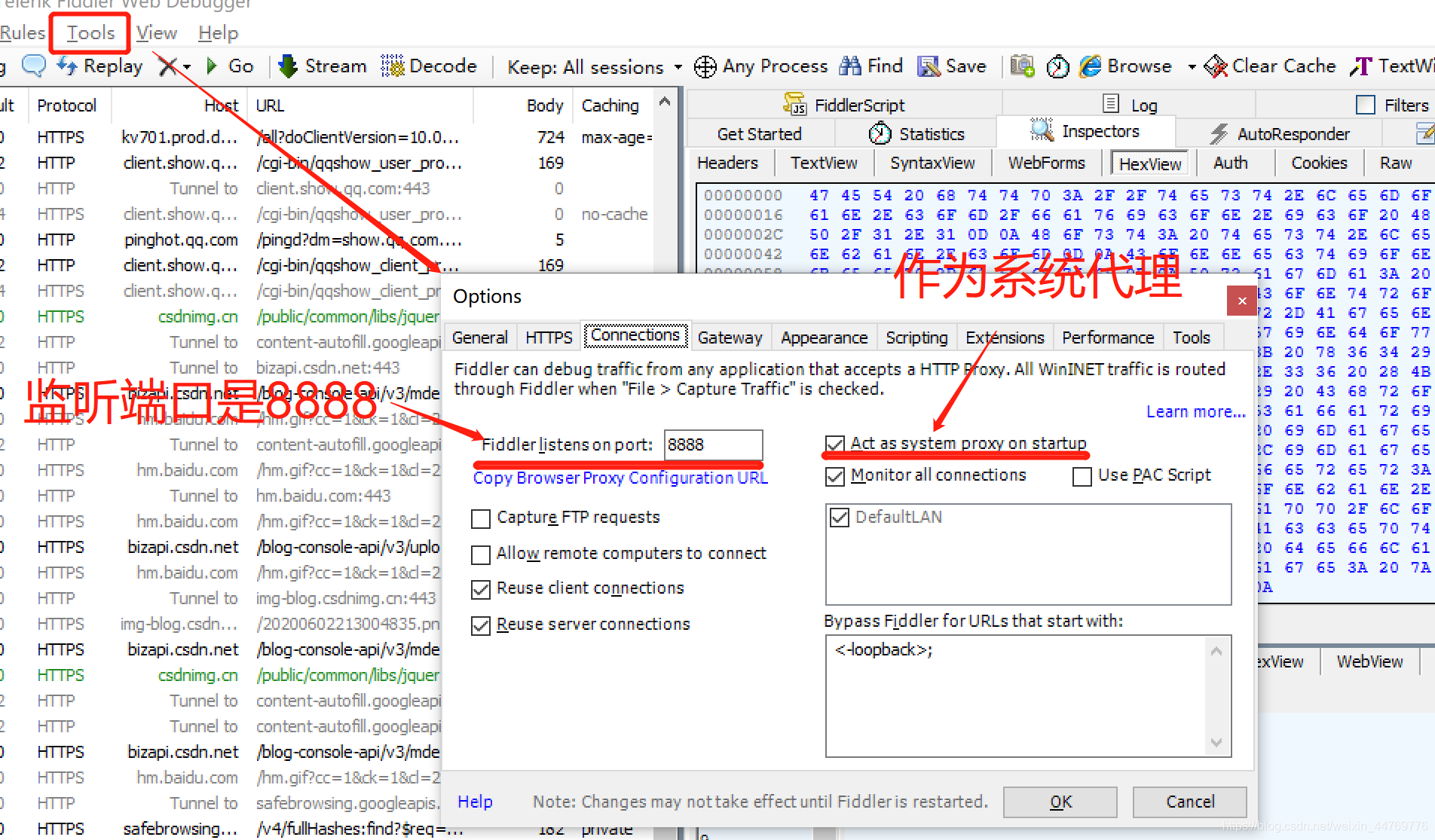Toggle Stream mode in toolbar
Image resolution: width=1435 pixels, height=840 pixels.
[x=322, y=66]
